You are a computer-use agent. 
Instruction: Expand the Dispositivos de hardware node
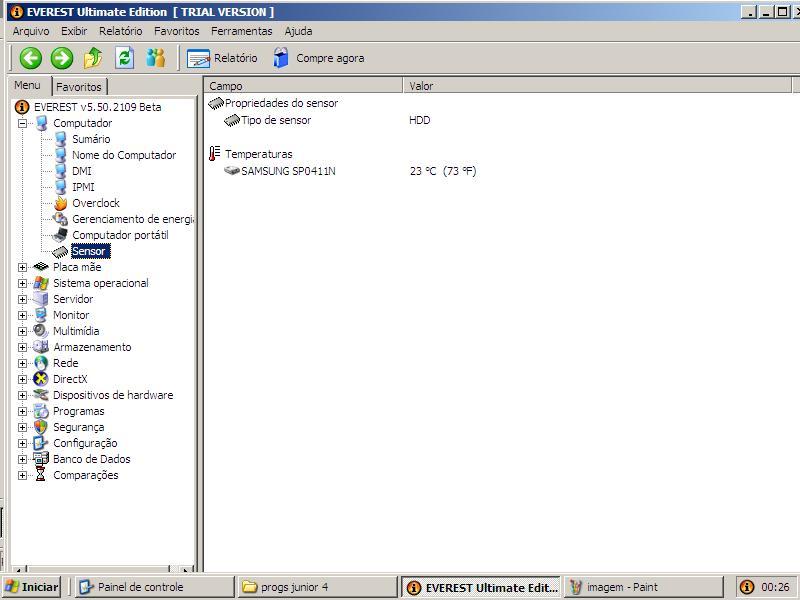click(x=22, y=395)
